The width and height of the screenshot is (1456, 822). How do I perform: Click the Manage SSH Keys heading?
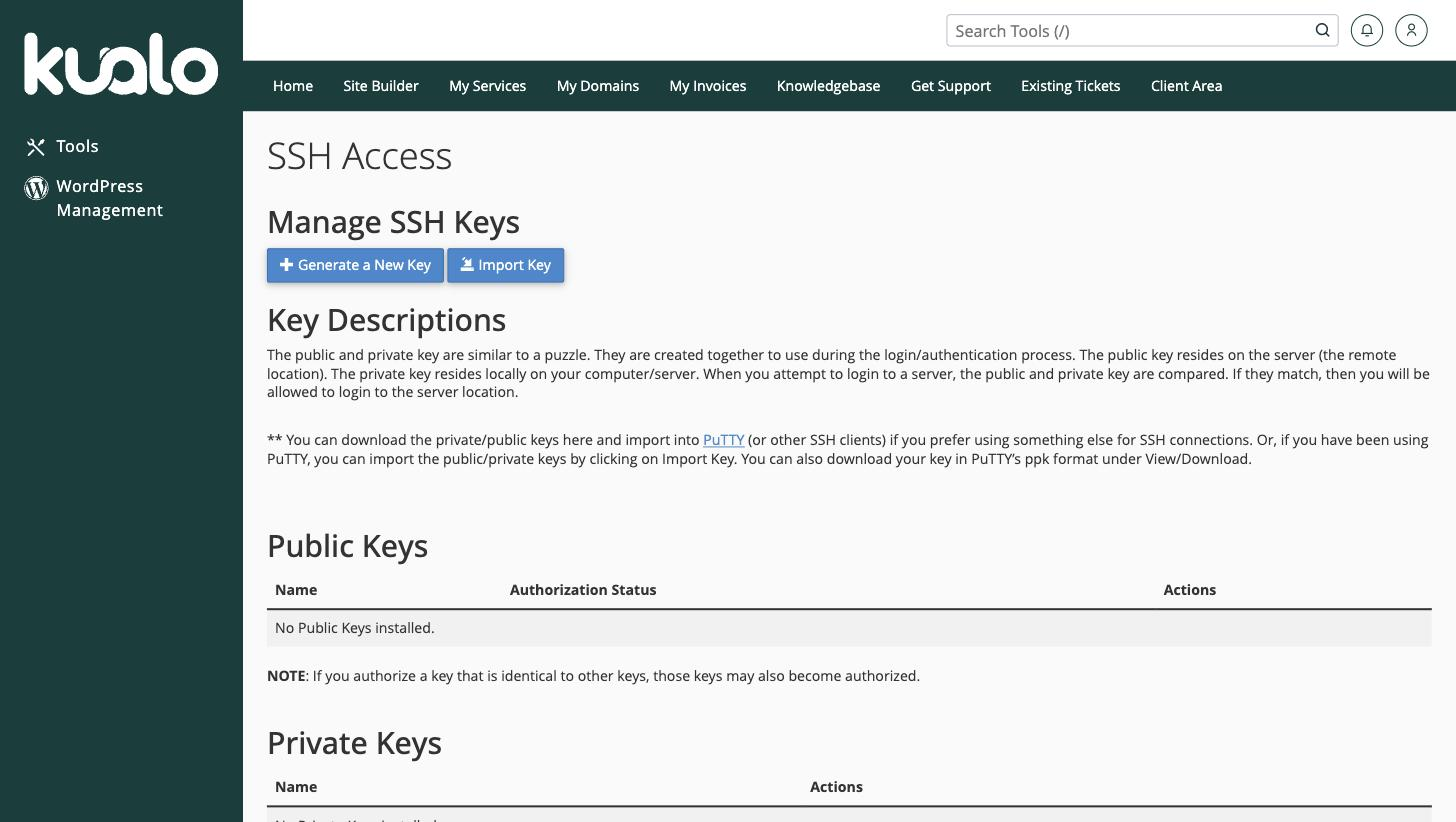point(393,222)
